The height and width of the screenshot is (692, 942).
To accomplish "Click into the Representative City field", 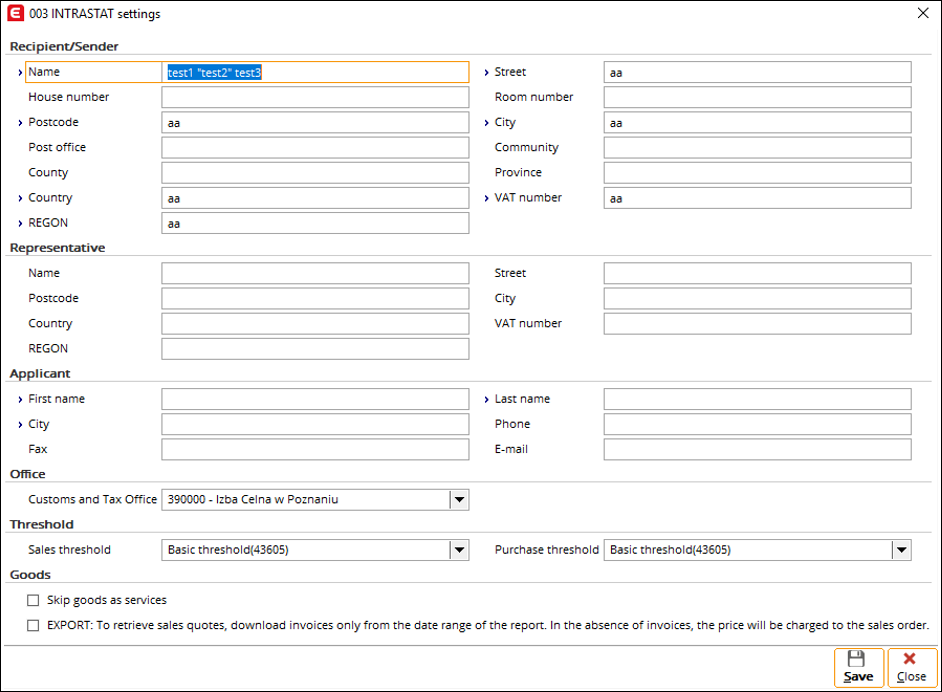I will [758, 299].
